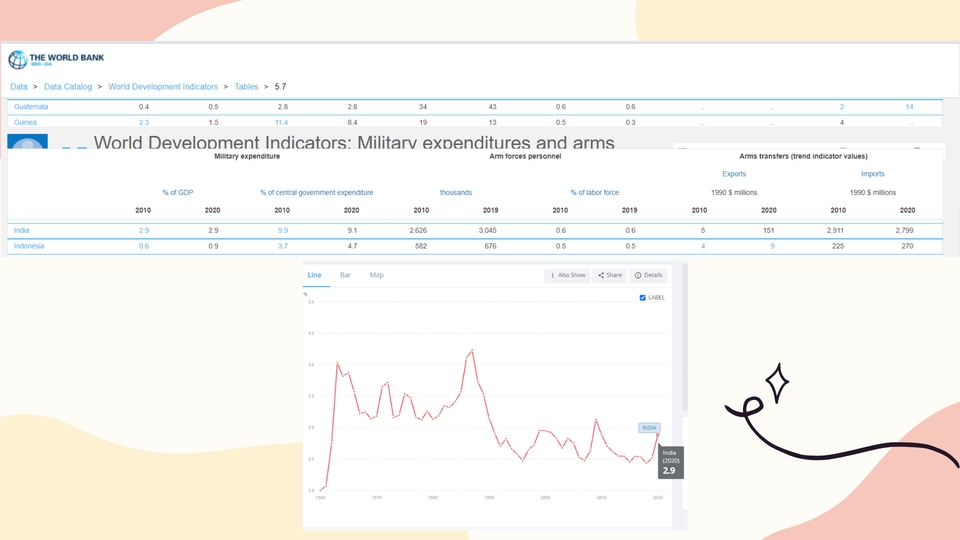Click the India (2020) 2.9 tooltip
Image resolution: width=960 pixels, height=540 pixels.
[670, 462]
